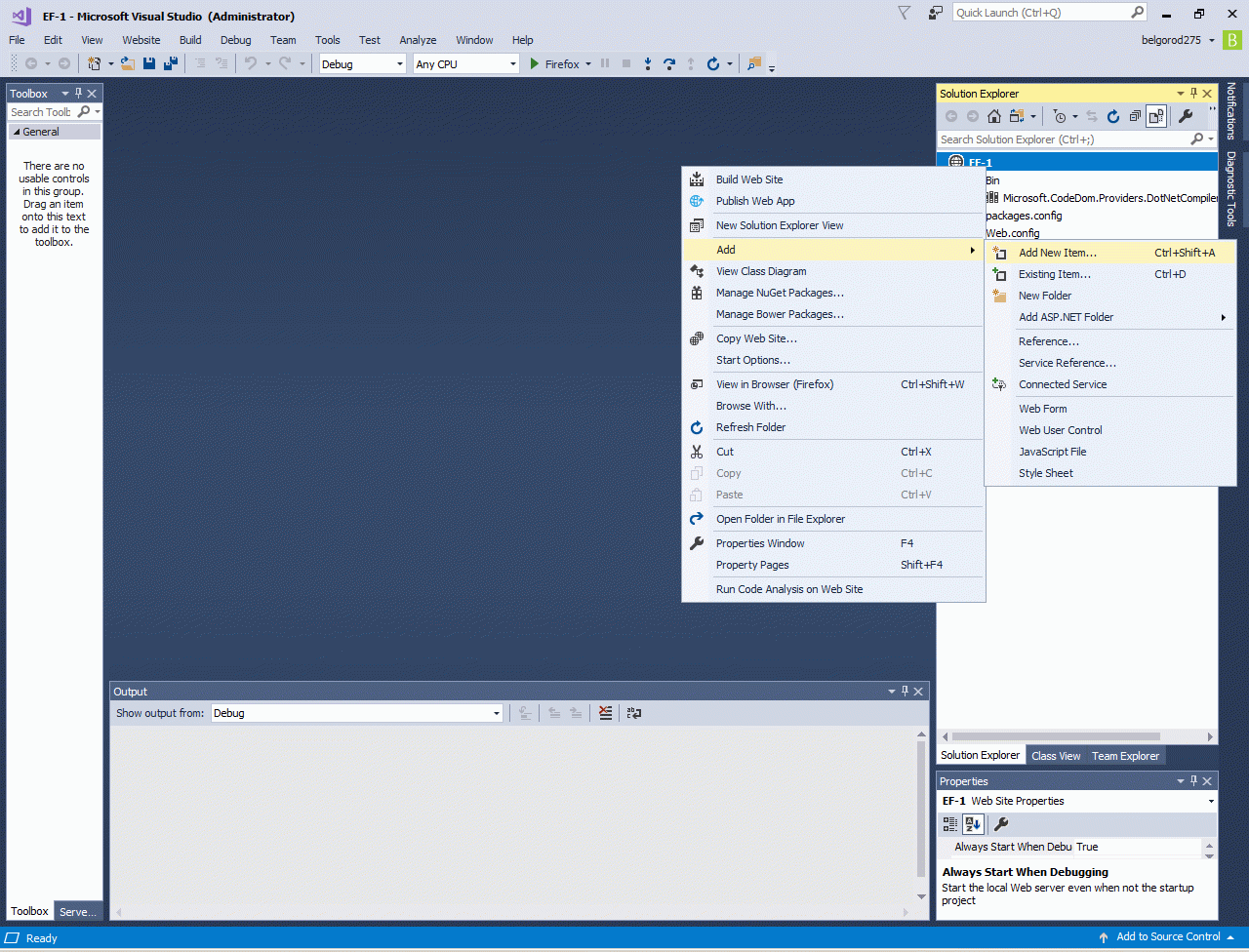Click the Step Over debug icon
Viewport: 1249px width, 952px height.
[x=669, y=63]
